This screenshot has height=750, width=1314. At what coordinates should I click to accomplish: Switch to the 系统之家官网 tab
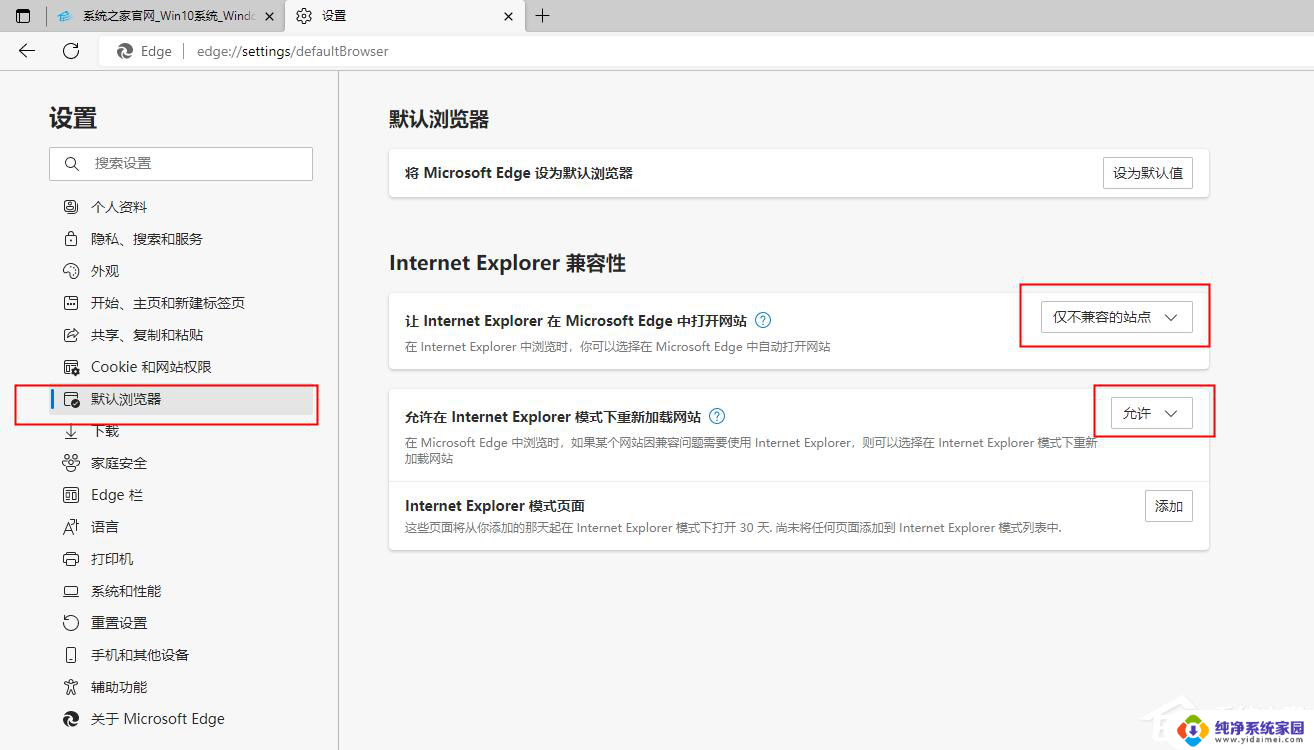pyautogui.click(x=166, y=16)
